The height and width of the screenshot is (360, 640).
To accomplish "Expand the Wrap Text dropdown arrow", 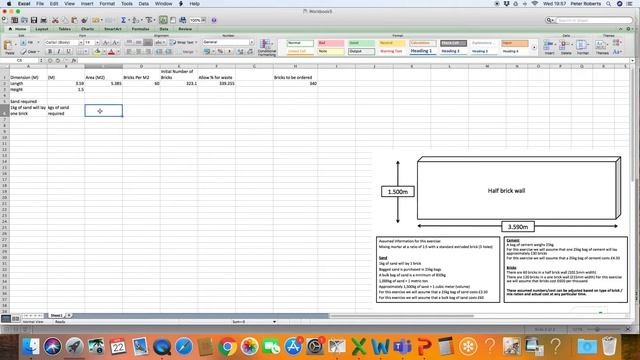I will pos(196,42).
